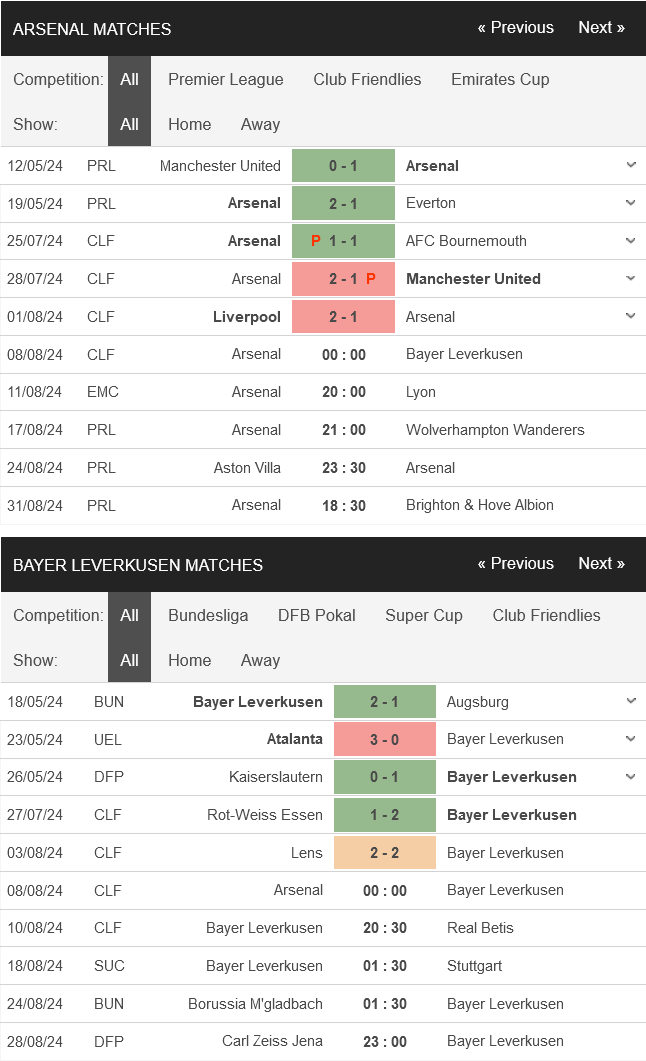Expand the Arsenal vs Everton match chevron
The height and width of the screenshot is (1061, 646).
click(x=630, y=203)
